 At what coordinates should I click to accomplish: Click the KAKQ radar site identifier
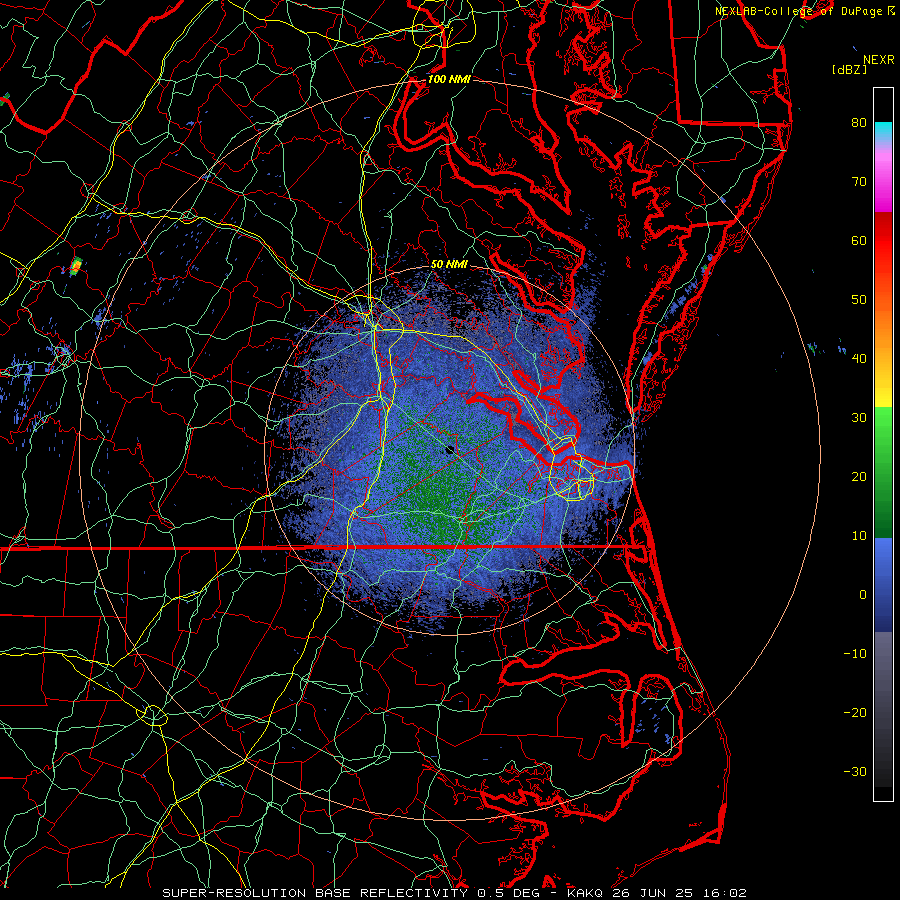(585, 893)
